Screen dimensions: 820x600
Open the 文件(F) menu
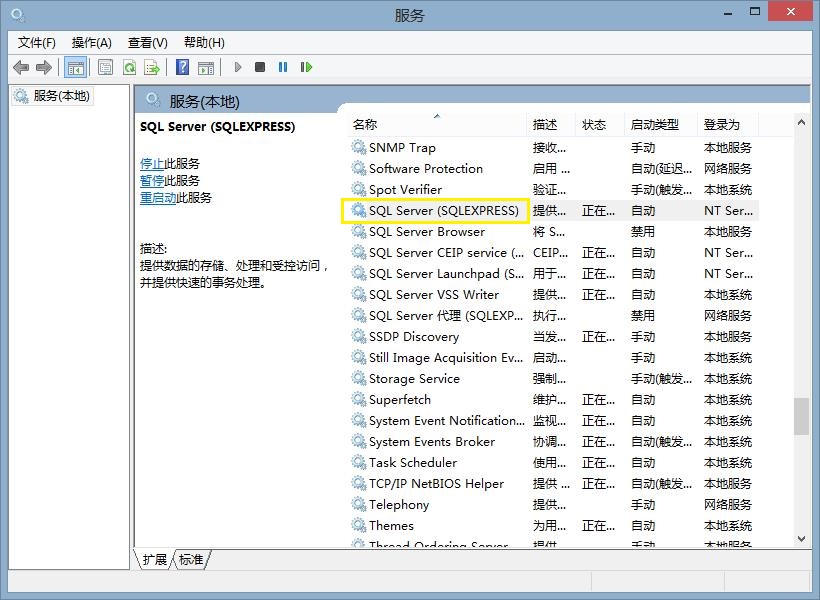[x=37, y=42]
